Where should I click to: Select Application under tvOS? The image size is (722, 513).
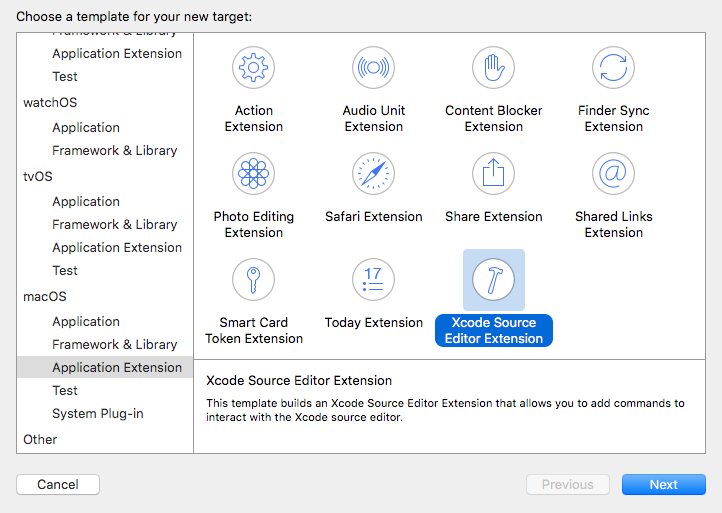click(x=86, y=201)
